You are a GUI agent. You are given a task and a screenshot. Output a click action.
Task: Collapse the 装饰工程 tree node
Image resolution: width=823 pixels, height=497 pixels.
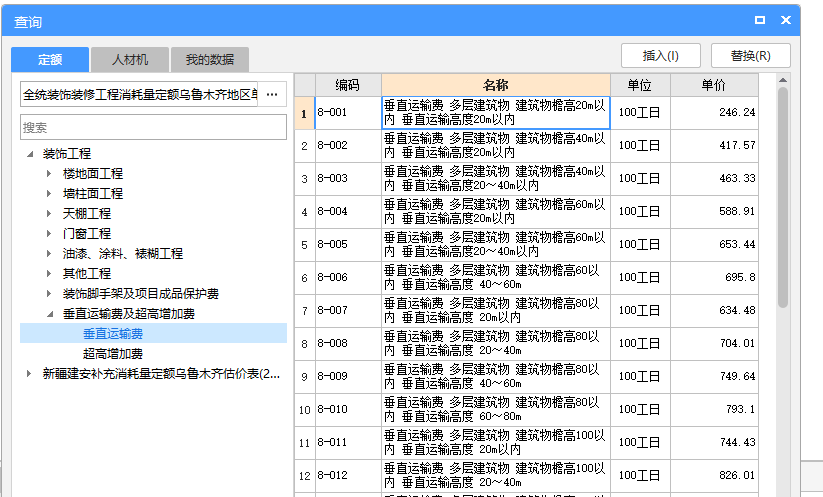[30, 154]
